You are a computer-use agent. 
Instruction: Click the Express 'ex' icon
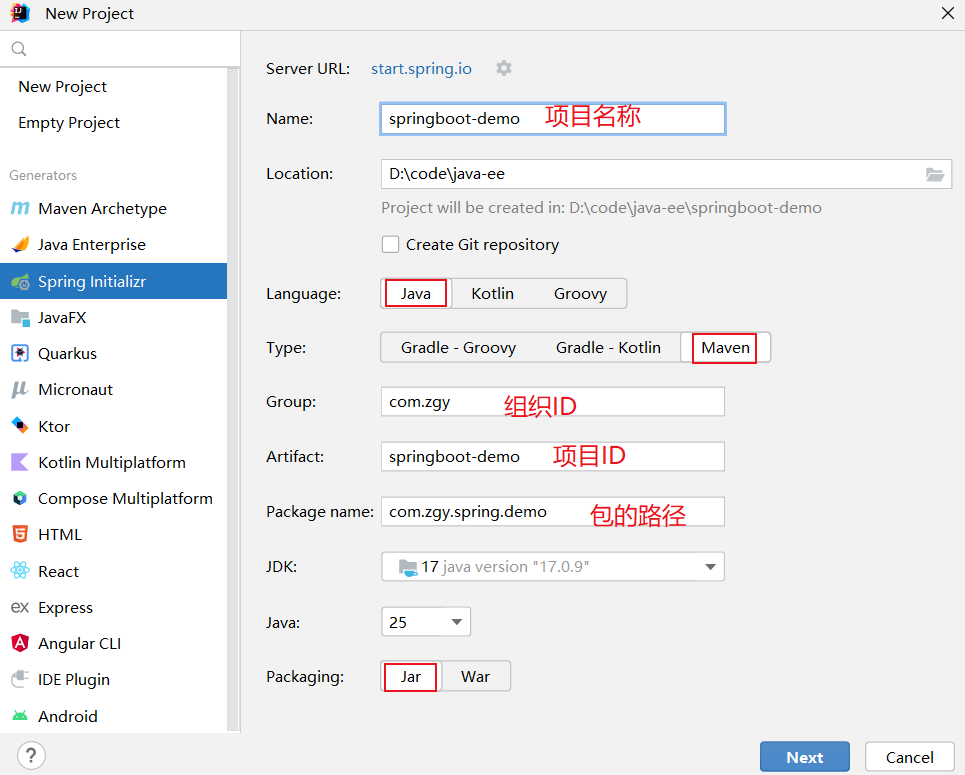point(20,608)
